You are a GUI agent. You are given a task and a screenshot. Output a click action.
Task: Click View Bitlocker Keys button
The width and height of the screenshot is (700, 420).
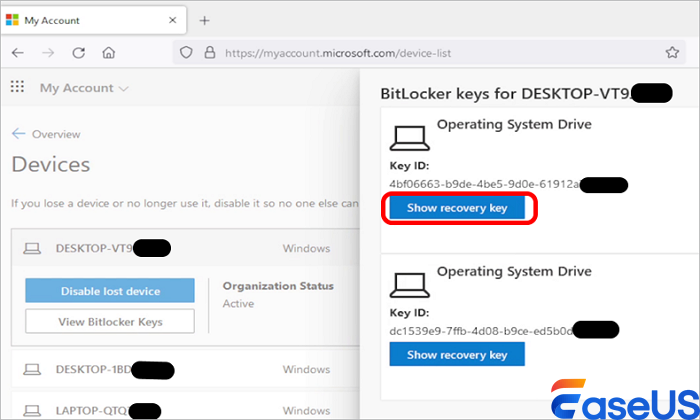click(x=109, y=321)
